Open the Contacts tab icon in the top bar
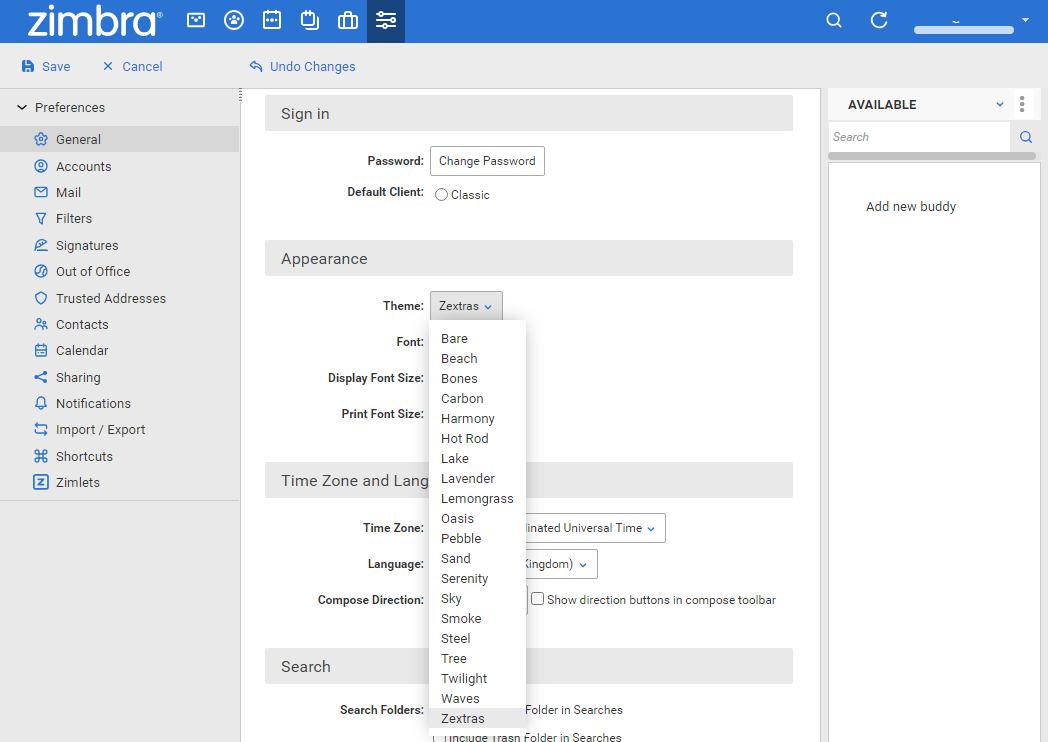1048x742 pixels. coord(234,21)
